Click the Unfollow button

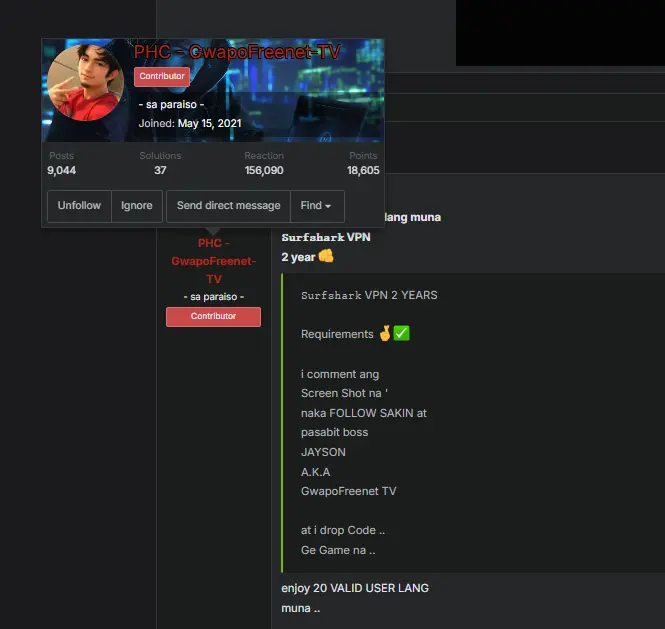pos(79,206)
